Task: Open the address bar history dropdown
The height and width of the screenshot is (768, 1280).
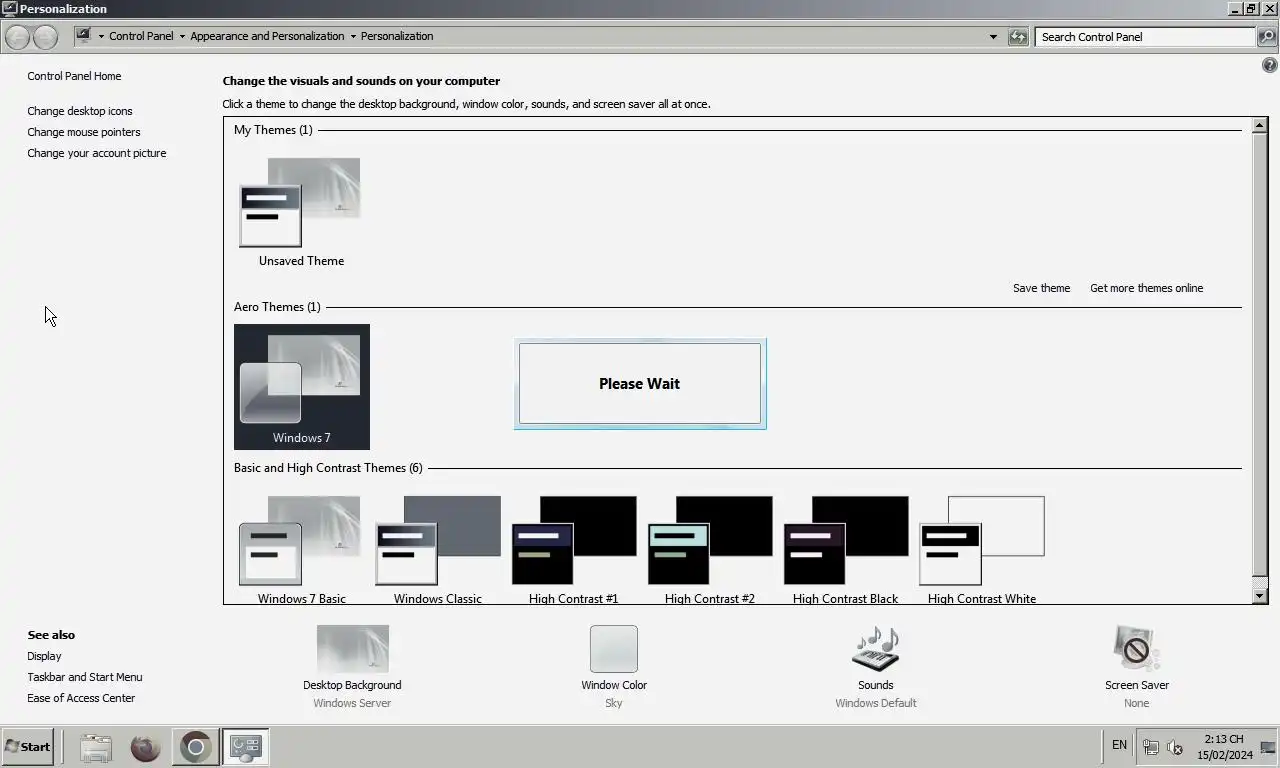Action: tap(993, 37)
